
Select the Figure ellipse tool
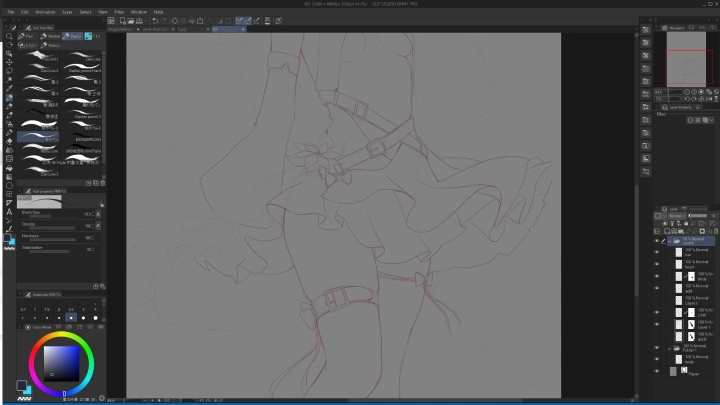pos(9,186)
